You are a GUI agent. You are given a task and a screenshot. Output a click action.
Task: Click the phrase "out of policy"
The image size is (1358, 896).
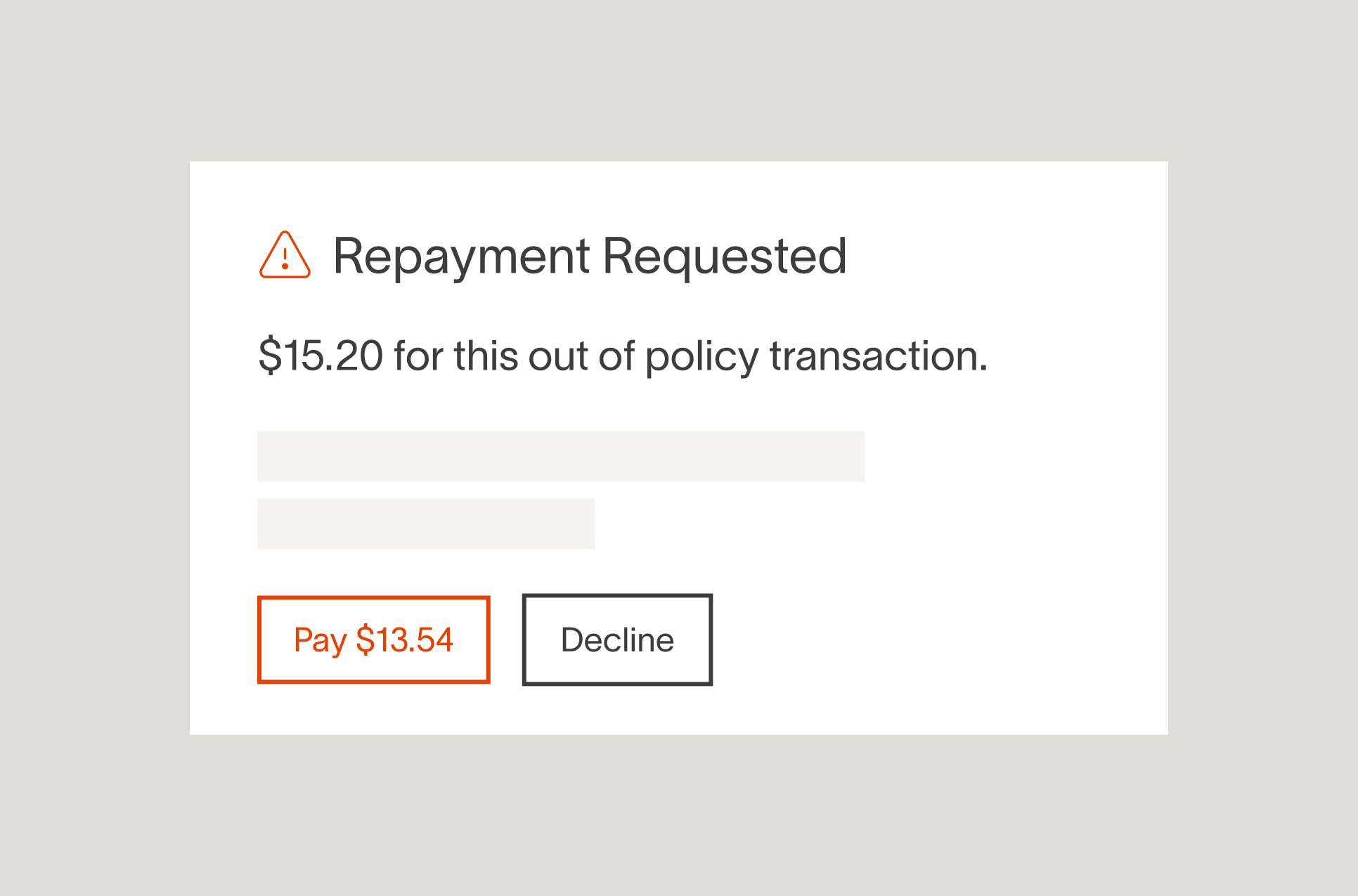(644, 357)
